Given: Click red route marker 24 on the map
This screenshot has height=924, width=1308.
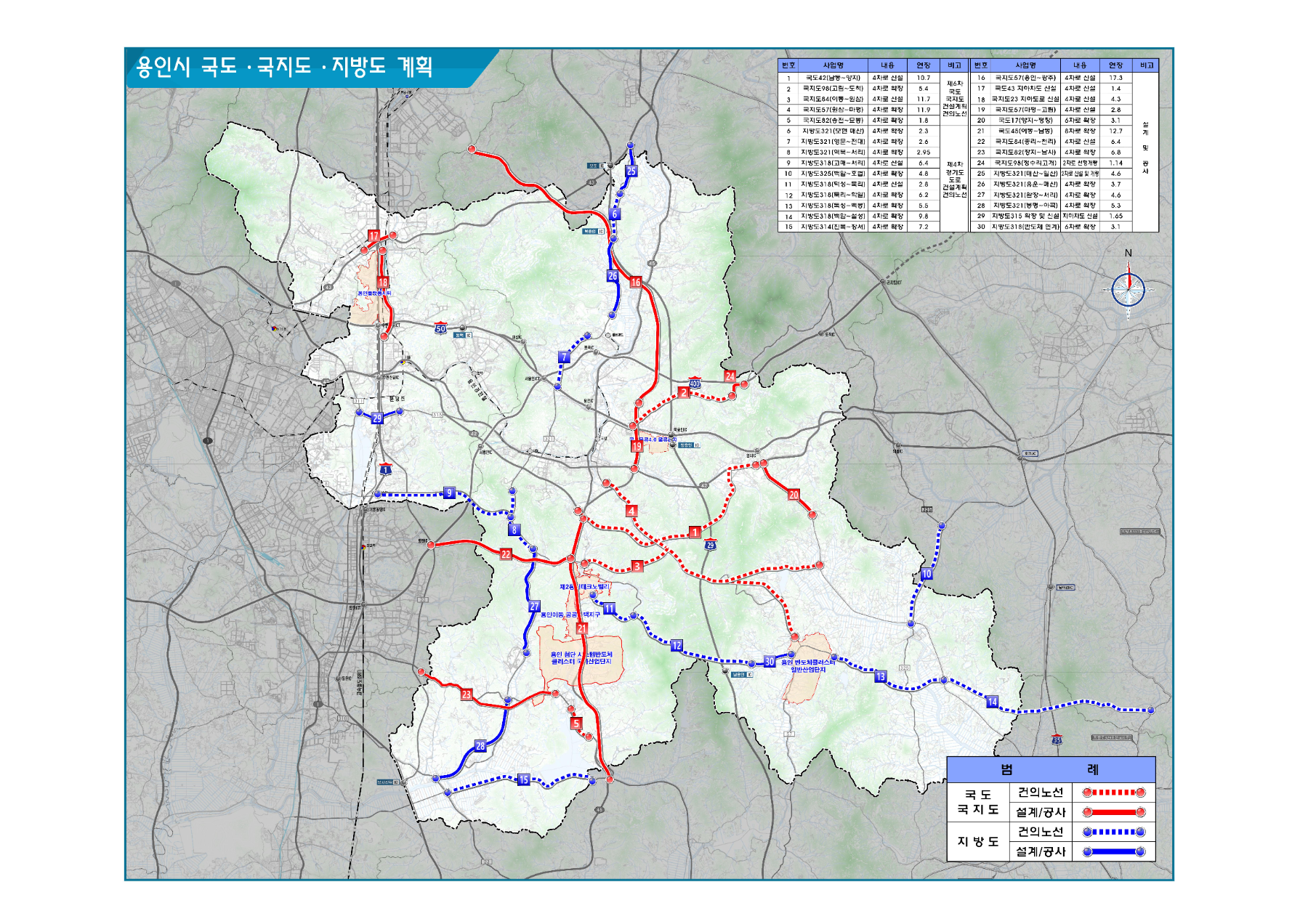Looking at the screenshot, I should [x=730, y=376].
